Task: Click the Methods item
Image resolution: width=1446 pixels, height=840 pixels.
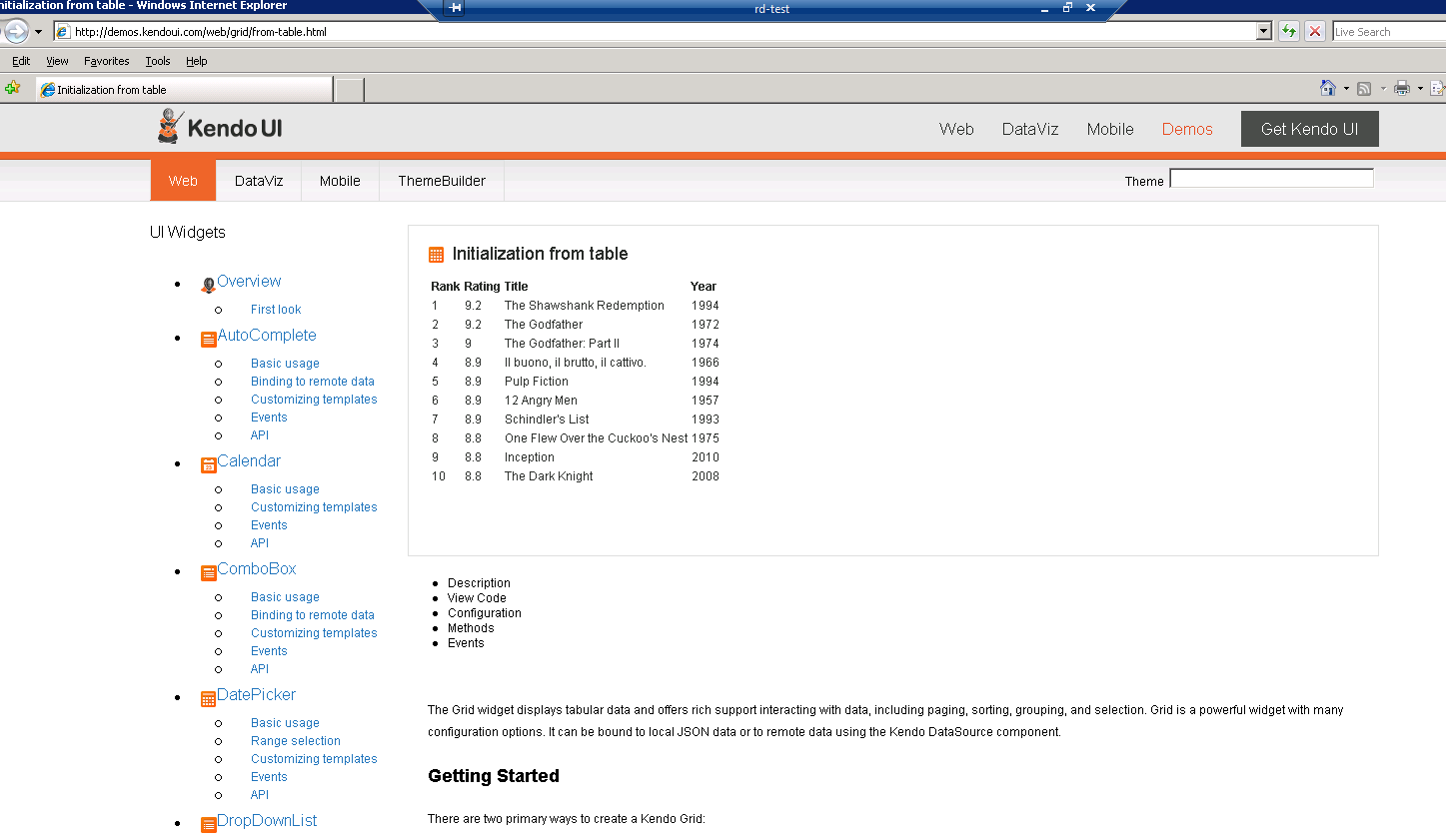Action: (471, 628)
